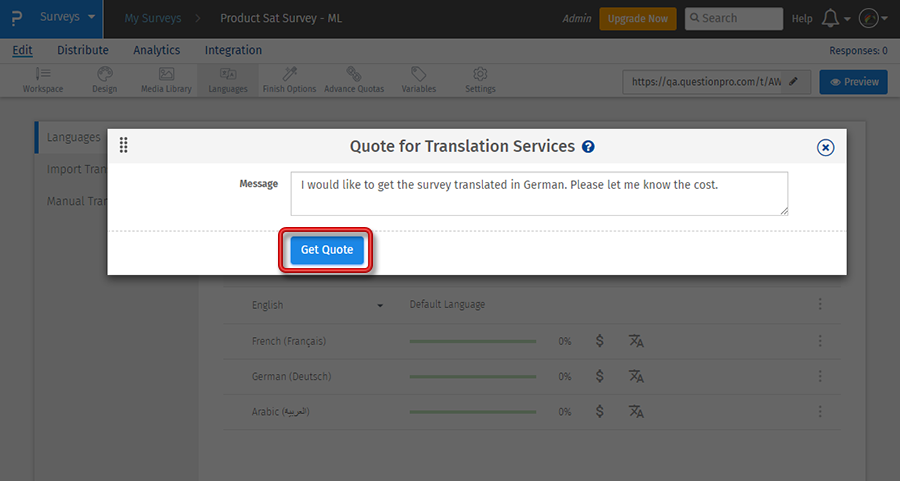
Task: Close the Quote for Translation dialog
Action: click(x=825, y=147)
